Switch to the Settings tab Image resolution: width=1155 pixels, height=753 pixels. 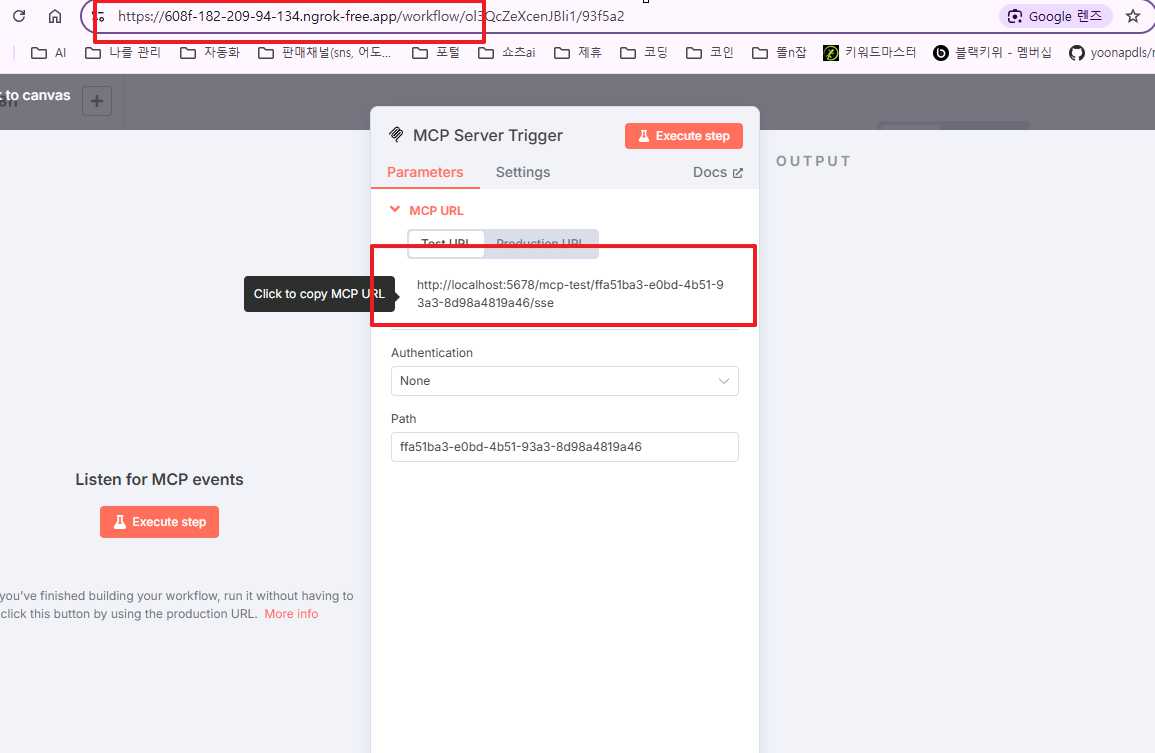click(522, 172)
